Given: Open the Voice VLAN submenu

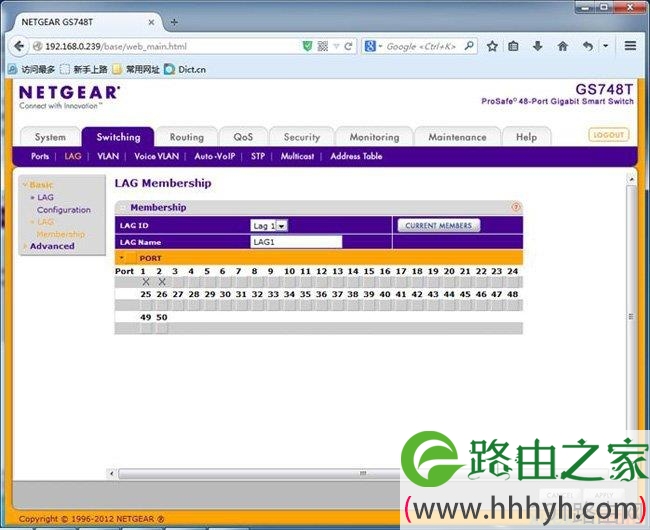Looking at the screenshot, I should [157, 156].
